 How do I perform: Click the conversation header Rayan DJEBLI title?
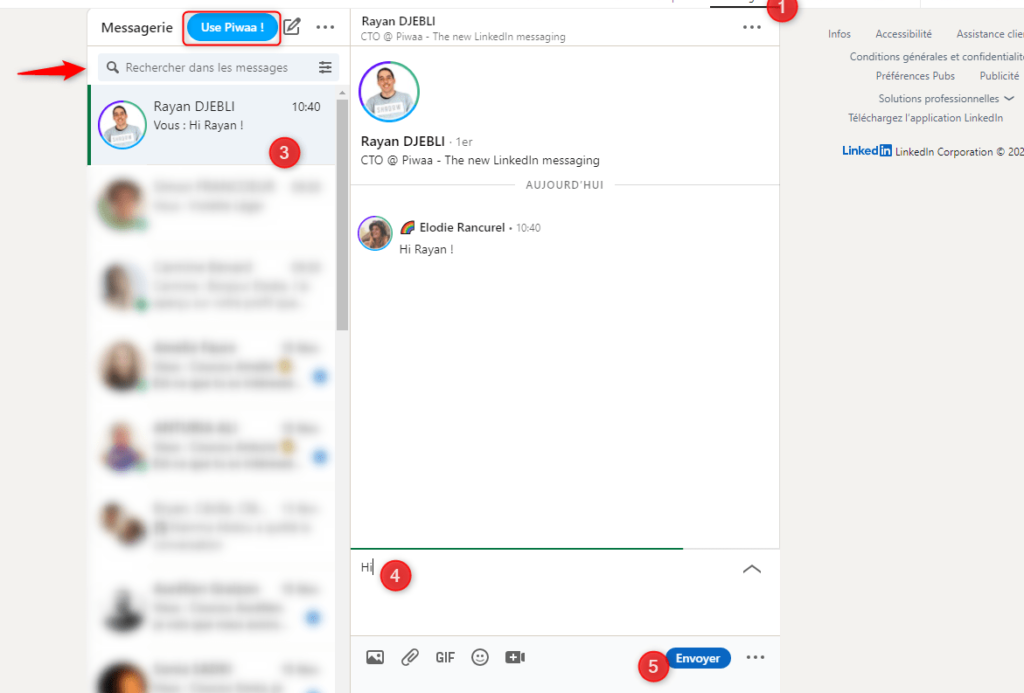point(398,22)
